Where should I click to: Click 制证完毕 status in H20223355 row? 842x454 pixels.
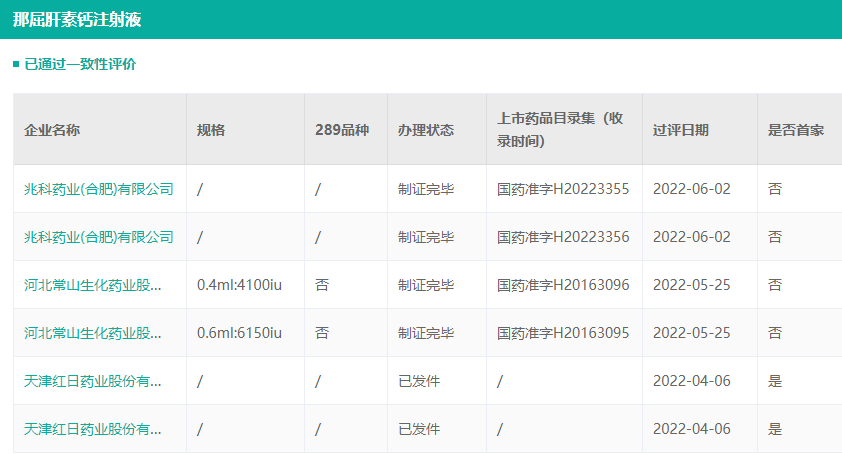pos(426,189)
